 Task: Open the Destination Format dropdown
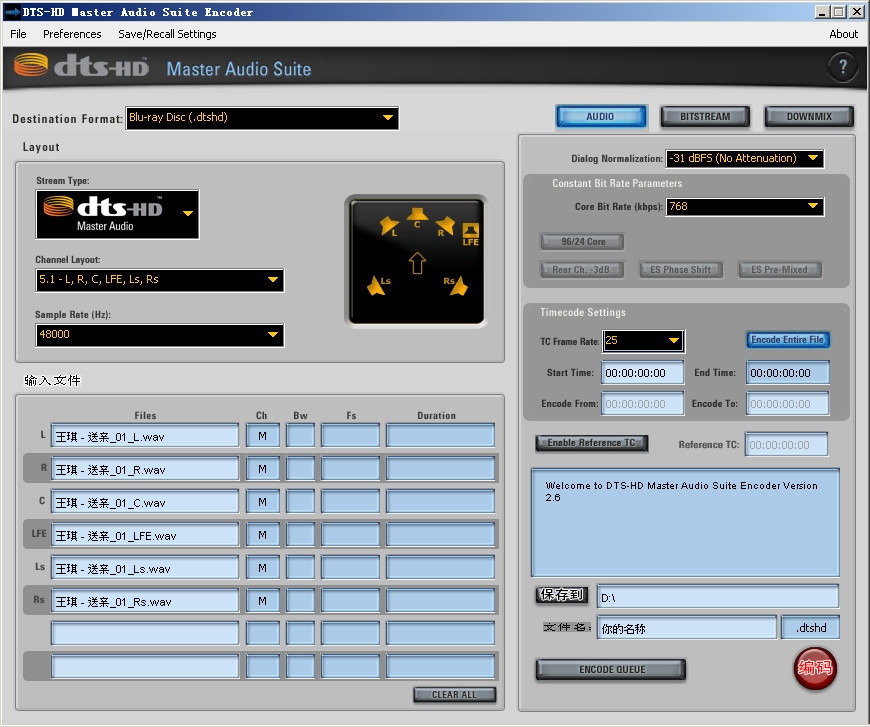(262, 118)
